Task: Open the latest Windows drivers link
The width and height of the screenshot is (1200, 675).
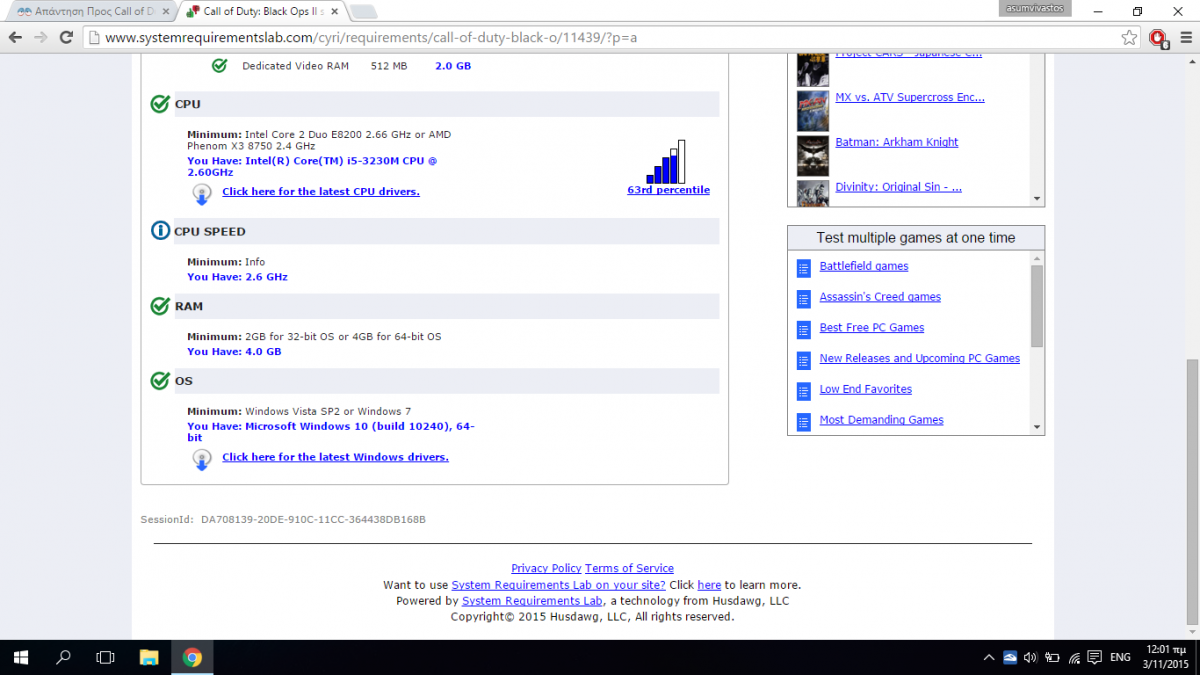Action: [x=335, y=457]
